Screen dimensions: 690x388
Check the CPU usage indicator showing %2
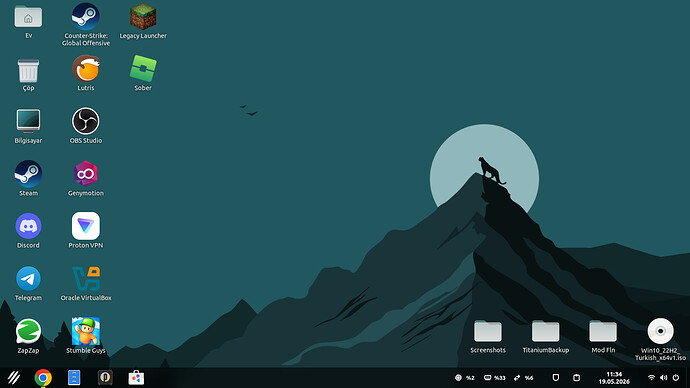pyautogui.click(x=465, y=377)
